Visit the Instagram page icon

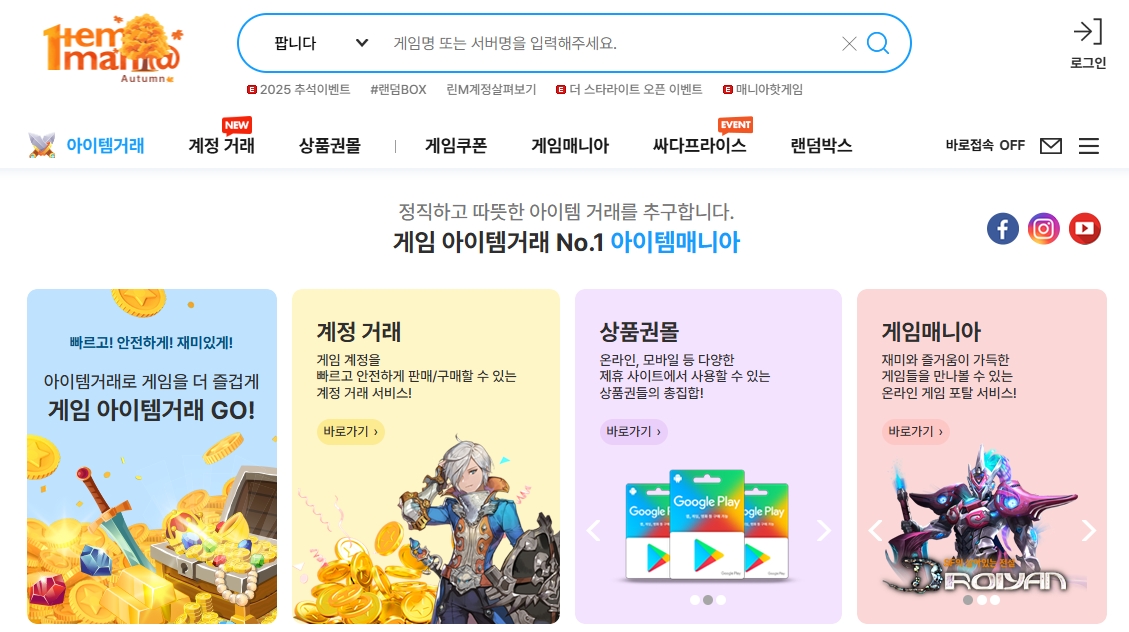[1043, 229]
